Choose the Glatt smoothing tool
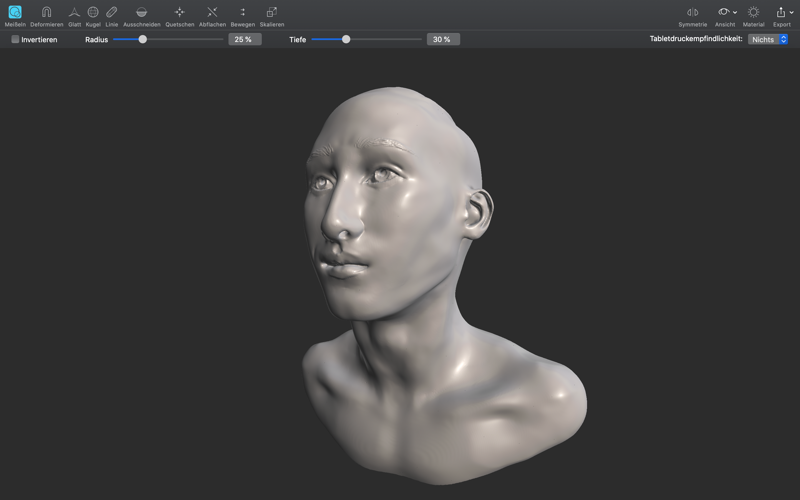 coord(74,13)
